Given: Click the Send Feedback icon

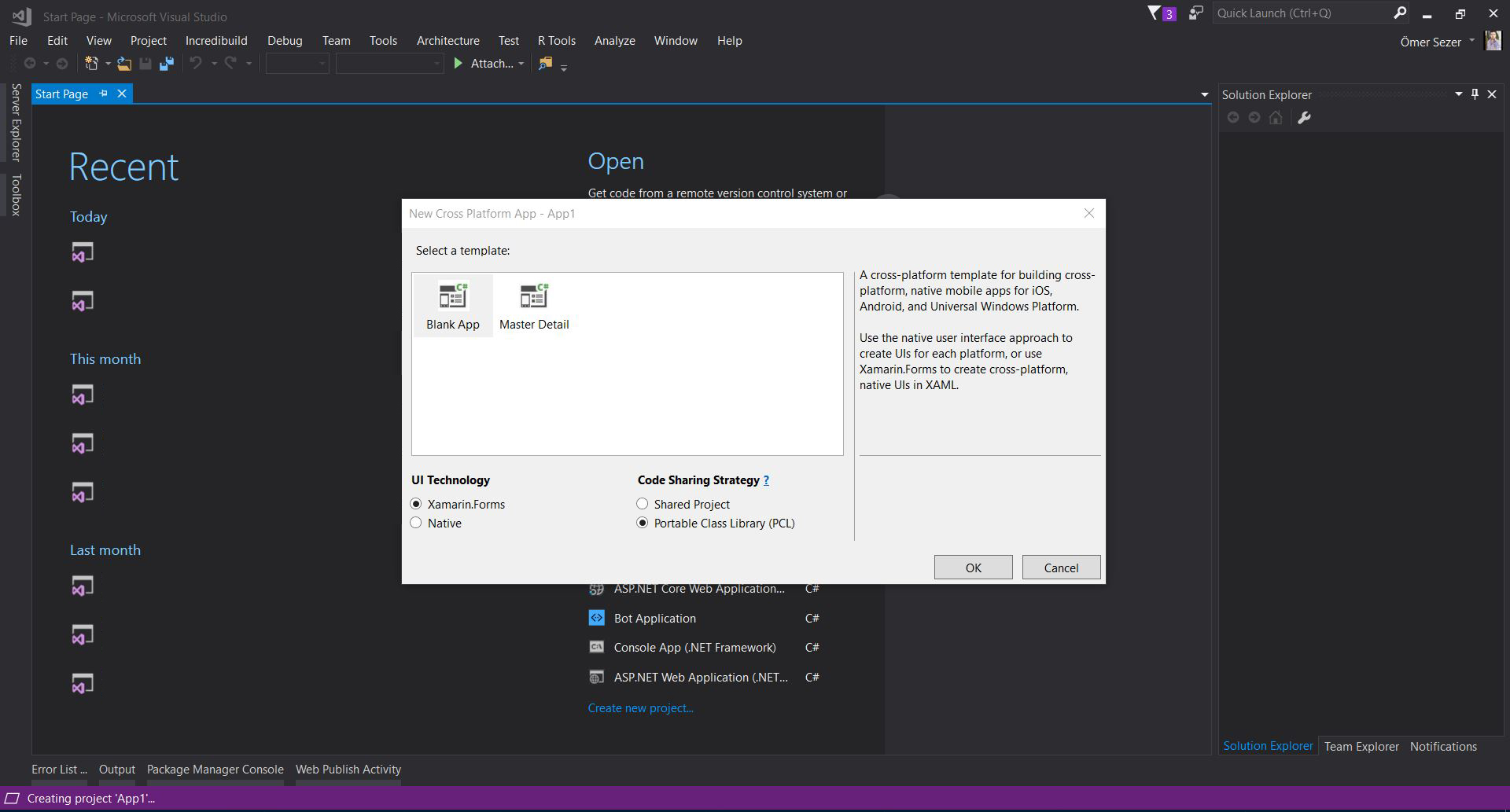Looking at the screenshot, I should pyautogui.click(x=1195, y=13).
